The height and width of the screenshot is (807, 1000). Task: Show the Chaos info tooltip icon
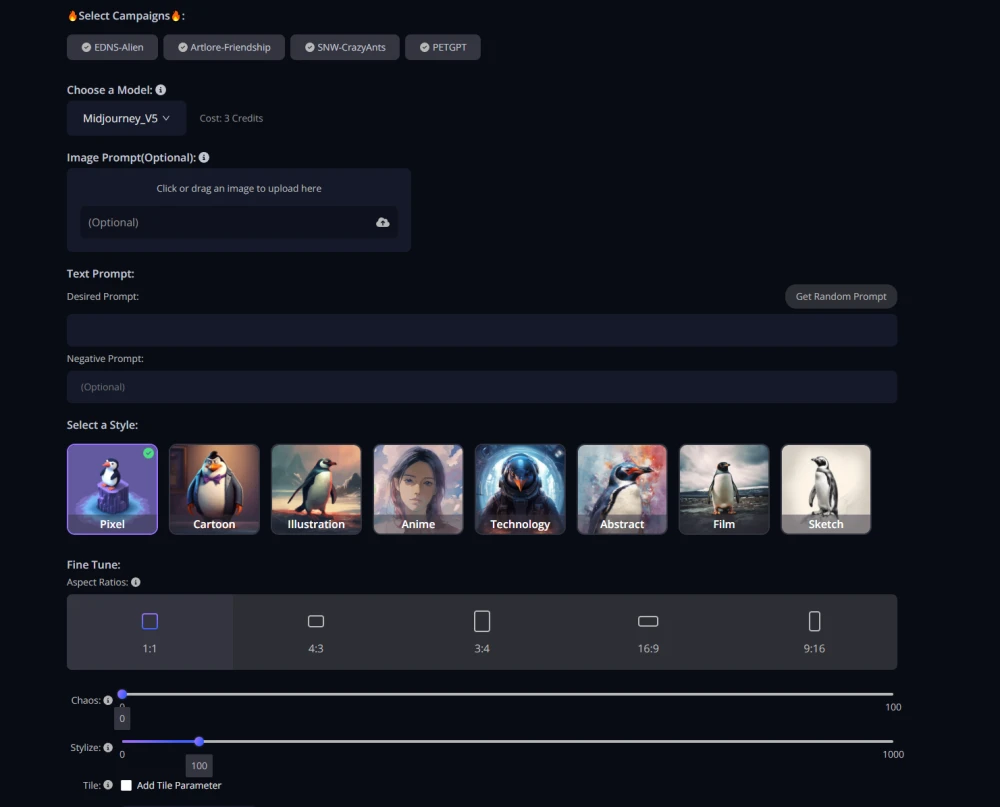pyautogui.click(x=108, y=700)
